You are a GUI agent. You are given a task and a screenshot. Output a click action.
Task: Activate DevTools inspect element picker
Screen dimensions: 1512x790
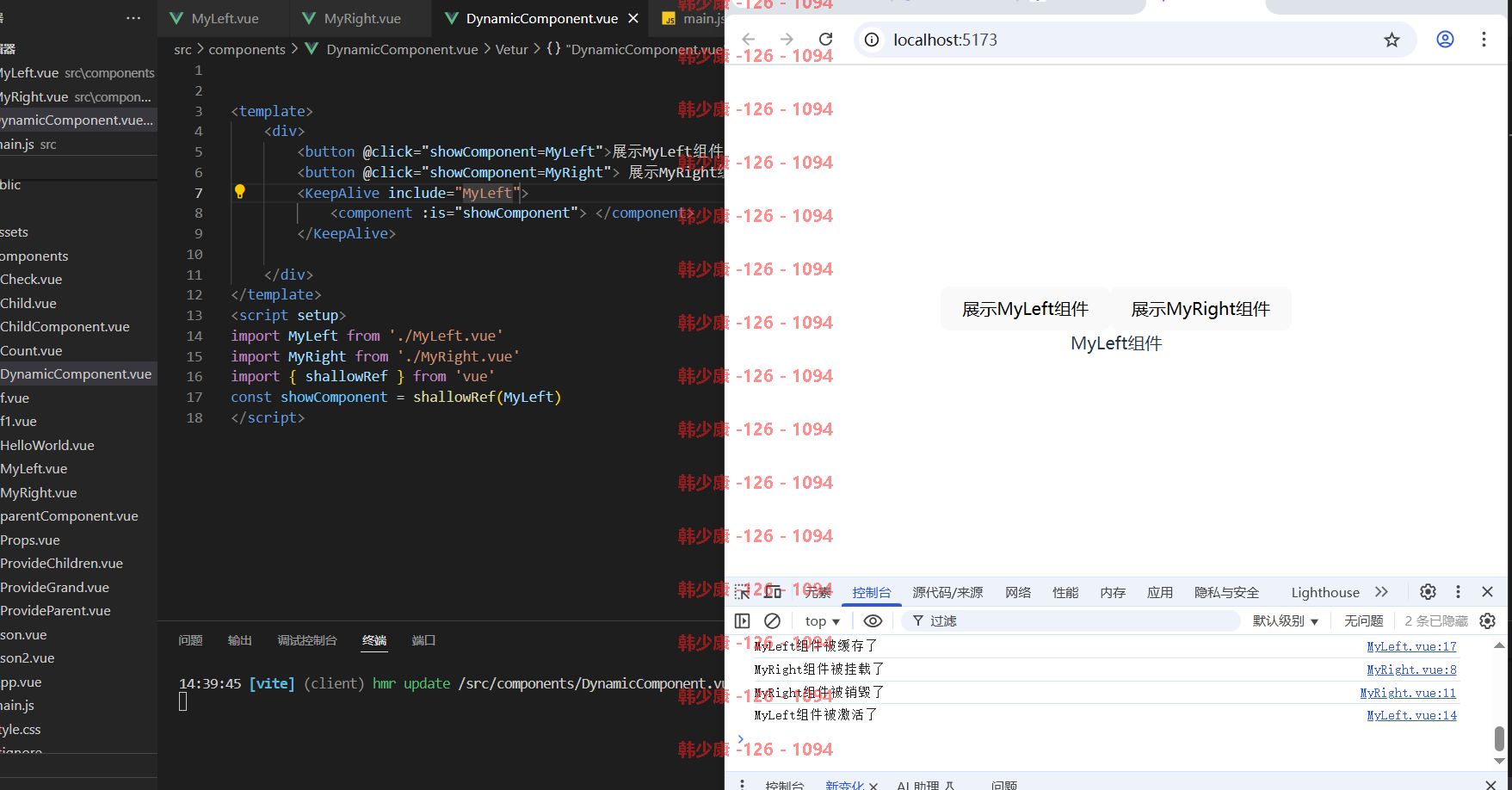(743, 592)
